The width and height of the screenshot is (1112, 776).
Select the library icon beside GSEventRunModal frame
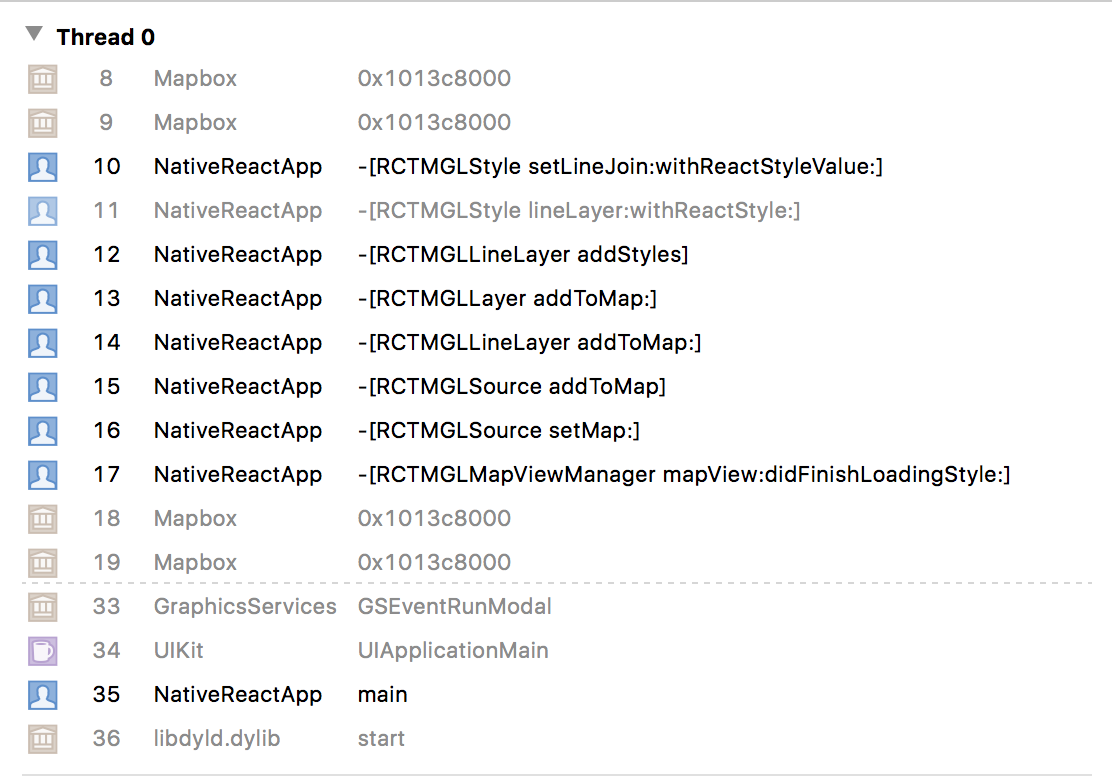(x=42, y=606)
